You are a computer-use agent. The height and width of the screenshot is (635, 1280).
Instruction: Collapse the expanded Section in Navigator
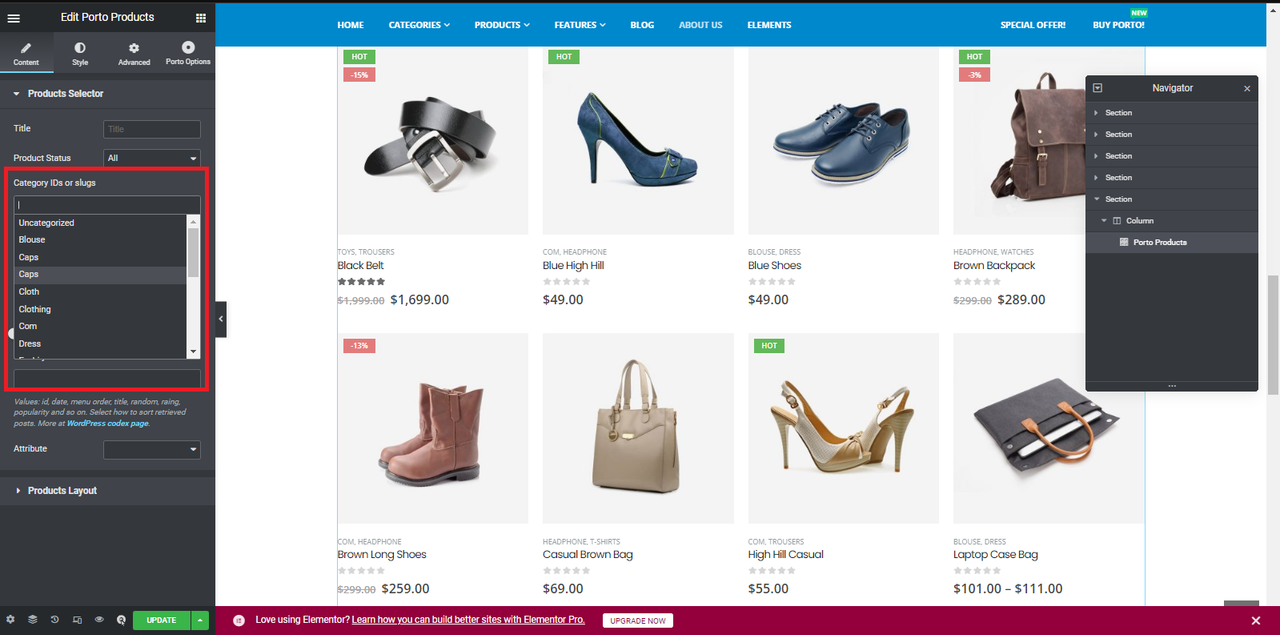click(1096, 199)
